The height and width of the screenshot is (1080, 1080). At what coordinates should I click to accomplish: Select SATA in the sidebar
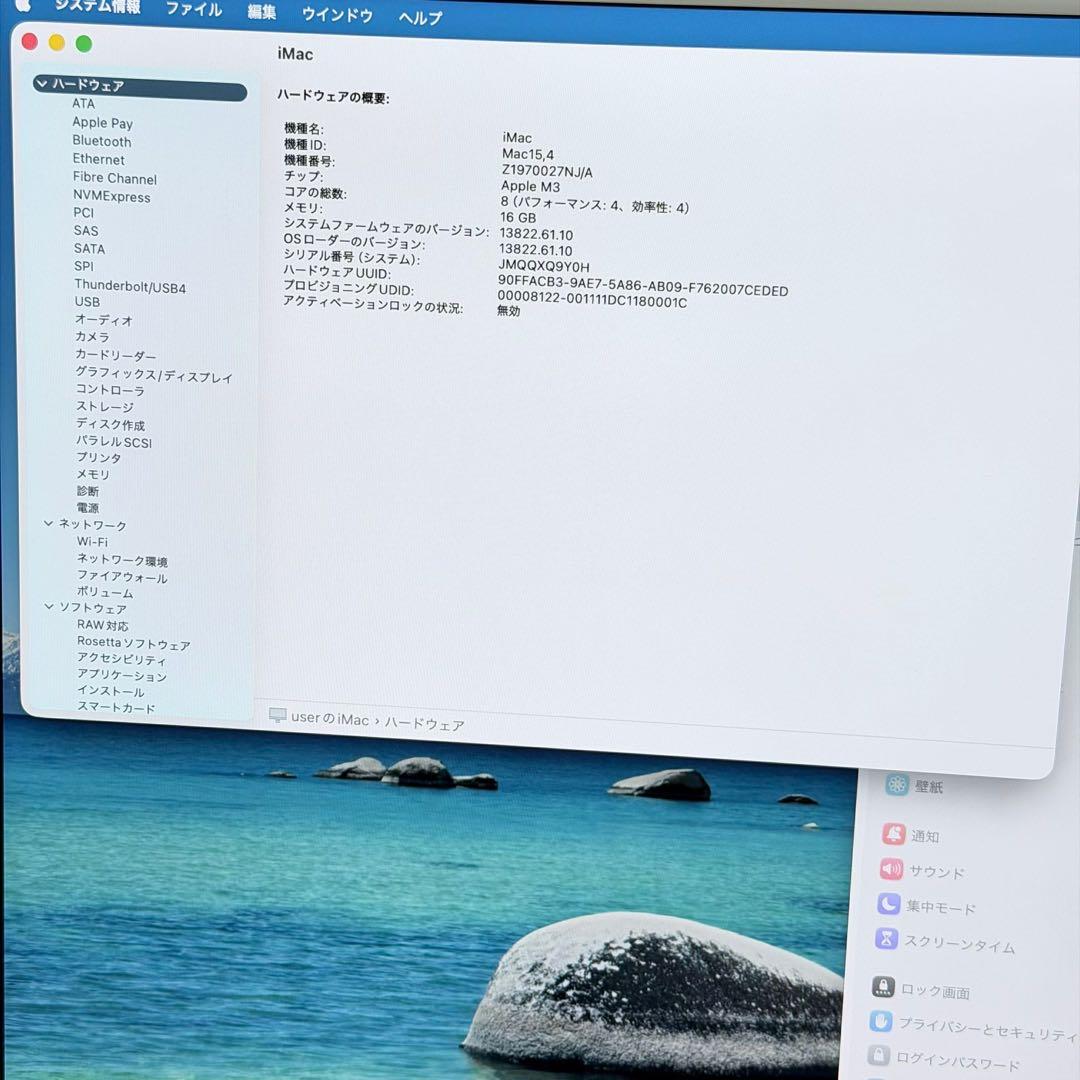point(90,249)
